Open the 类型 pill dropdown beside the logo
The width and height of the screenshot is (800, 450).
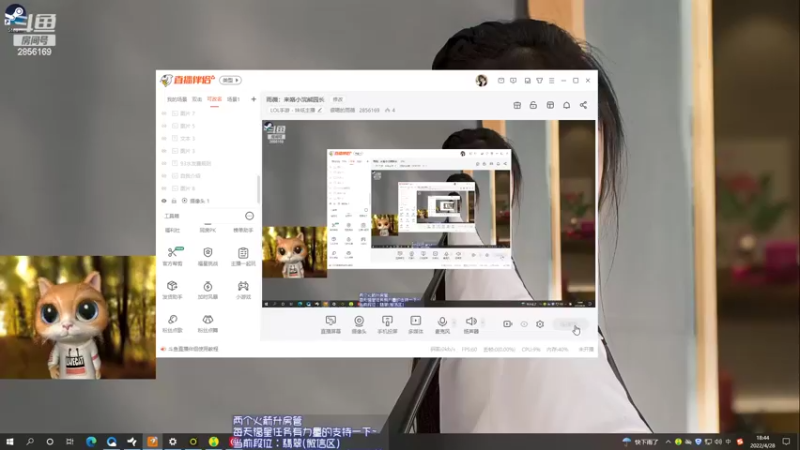[231, 80]
